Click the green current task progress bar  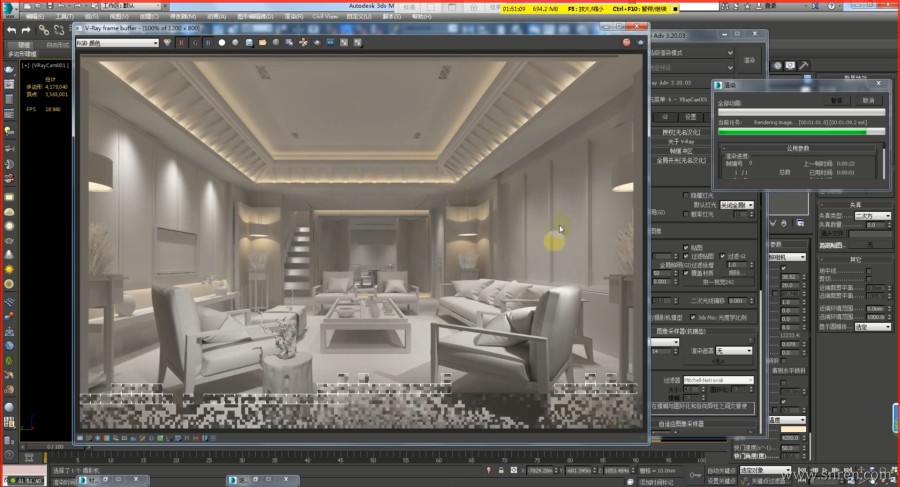(801, 132)
